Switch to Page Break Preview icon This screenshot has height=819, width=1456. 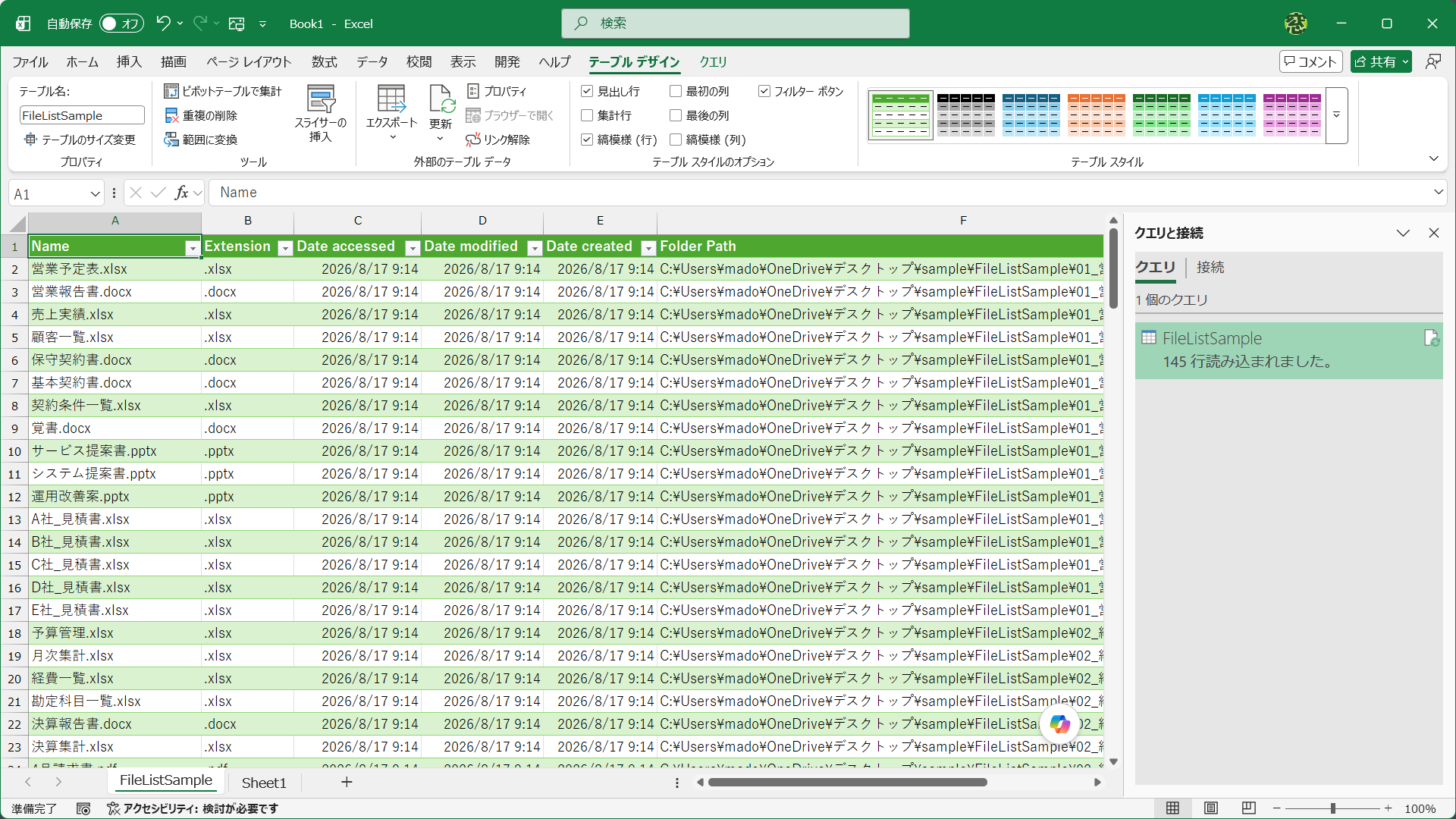[1249, 808]
